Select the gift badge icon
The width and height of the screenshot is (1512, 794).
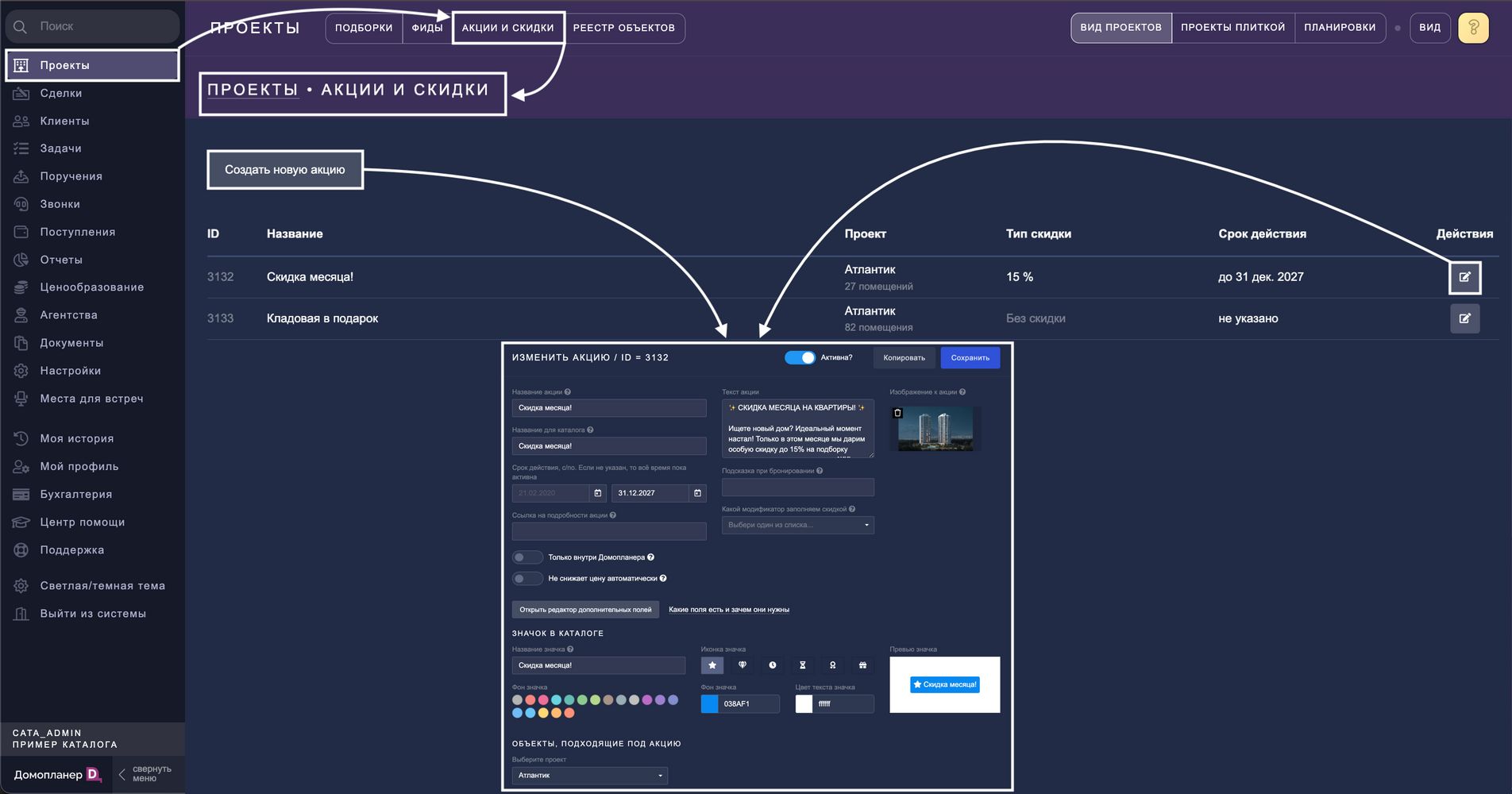point(862,665)
